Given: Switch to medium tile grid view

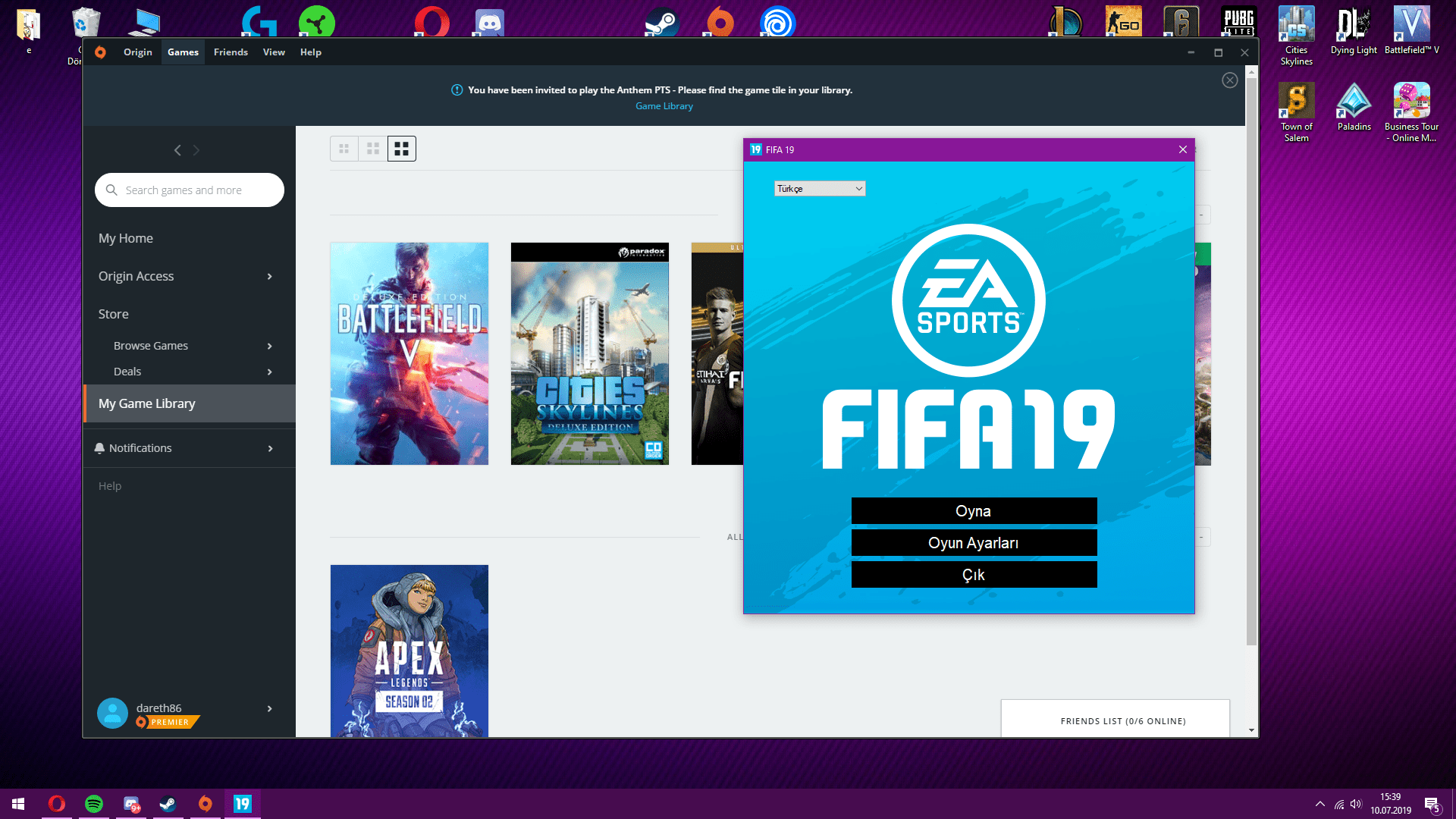Looking at the screenshot, I should [373, 149].
